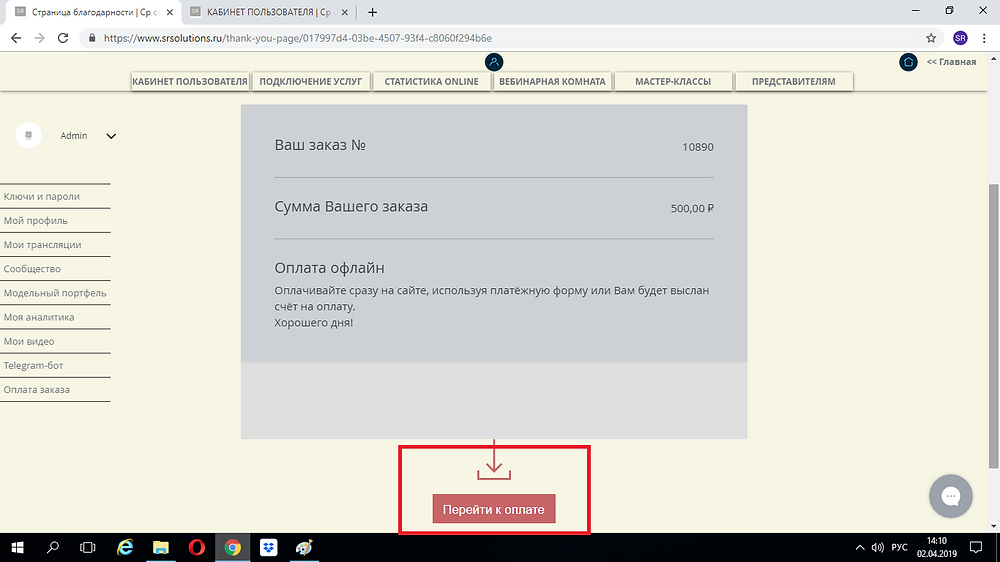1000x562 pixels.
Task: Show hidden system tray icons
Action: (860, 547)
